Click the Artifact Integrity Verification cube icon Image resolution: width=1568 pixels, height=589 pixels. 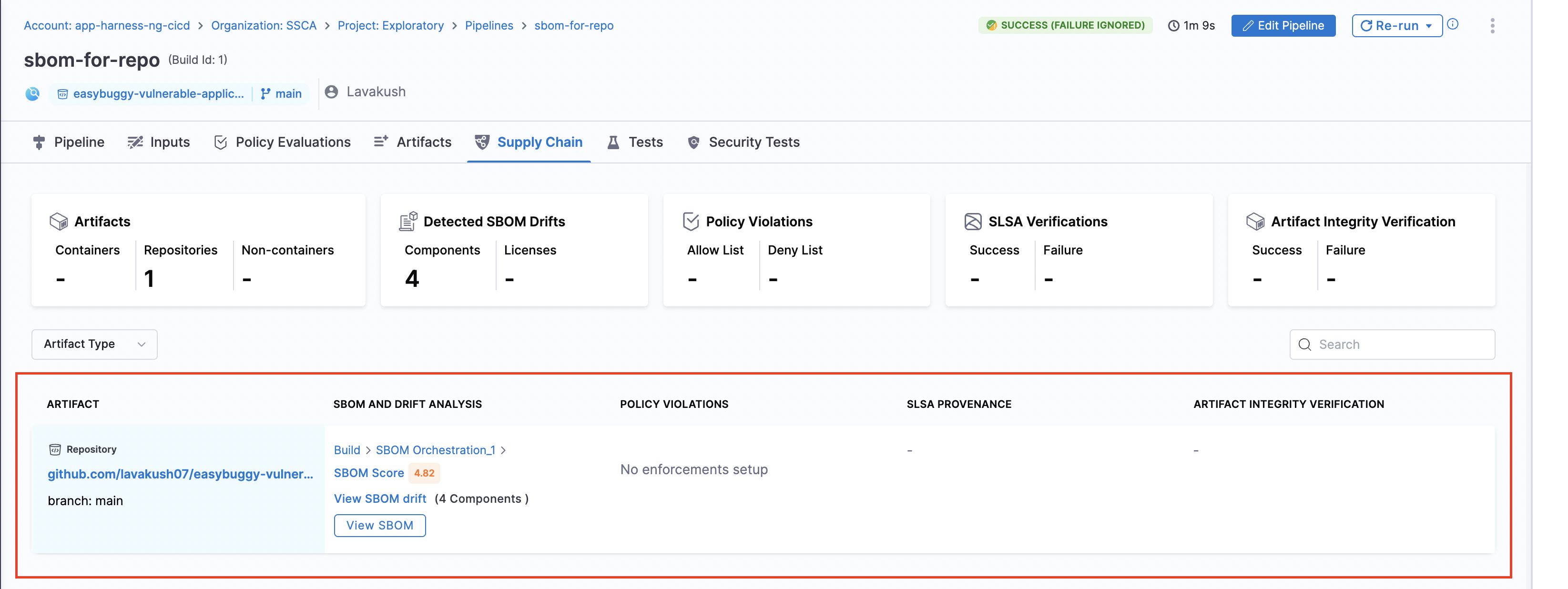coord(1255,222)
